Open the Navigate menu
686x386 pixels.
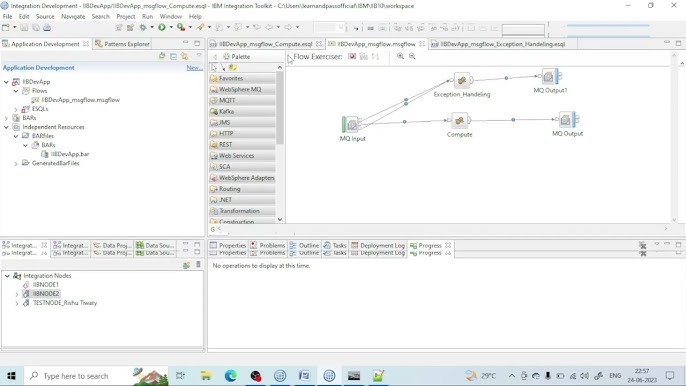point(73,16)
